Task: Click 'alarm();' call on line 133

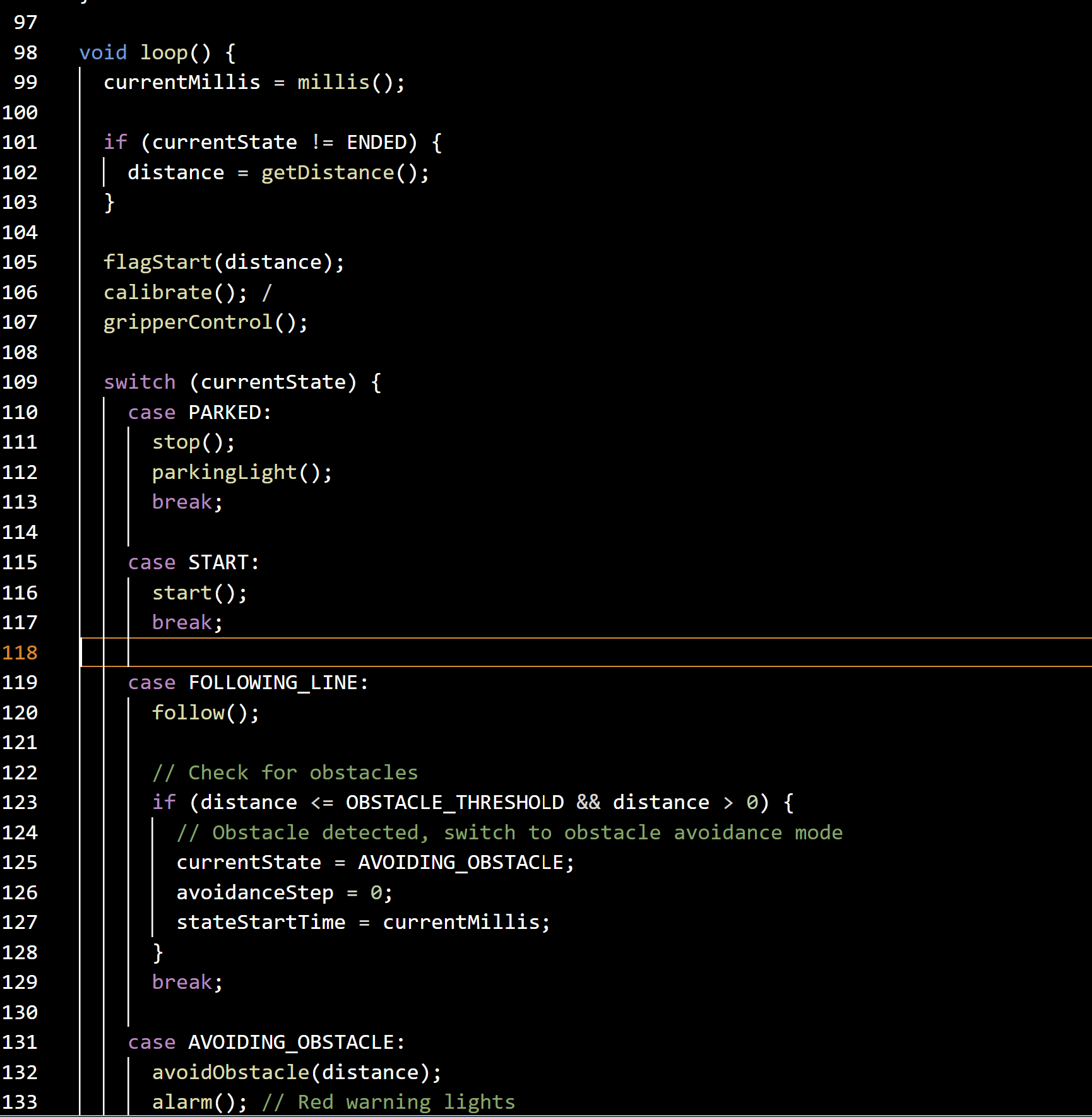Action: [199, 1102]
